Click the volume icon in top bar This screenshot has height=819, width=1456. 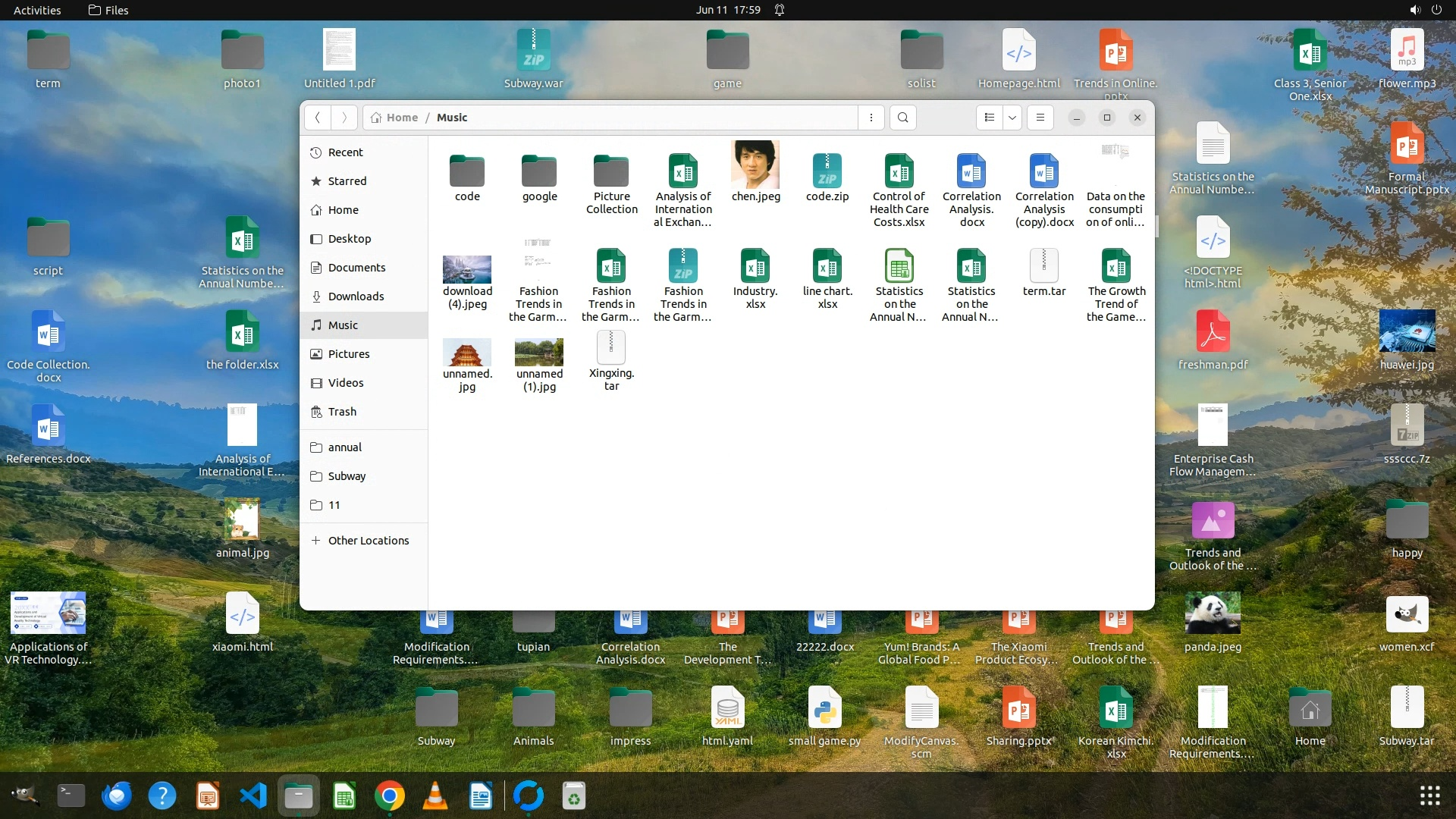[1414, 10]
